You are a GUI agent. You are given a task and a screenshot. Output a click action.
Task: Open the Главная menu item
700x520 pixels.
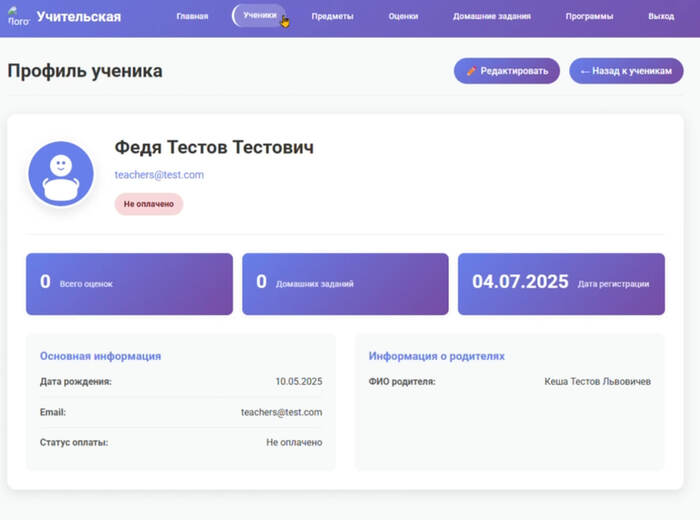(192, 16)
